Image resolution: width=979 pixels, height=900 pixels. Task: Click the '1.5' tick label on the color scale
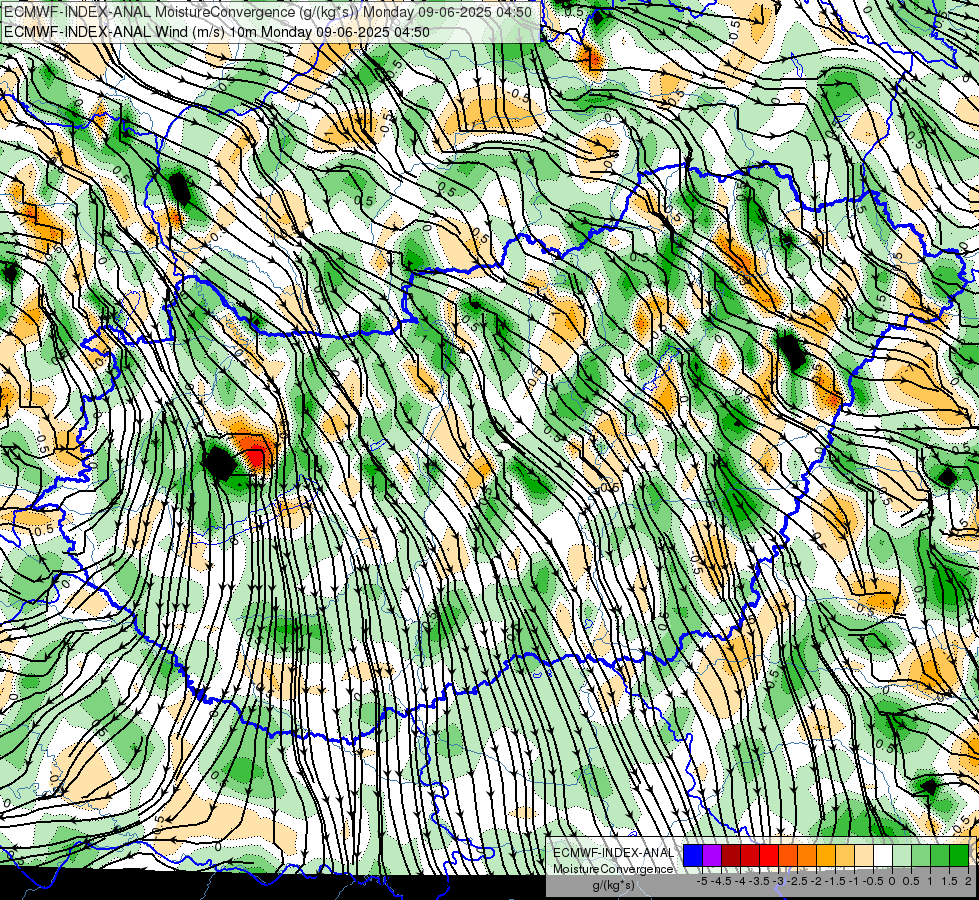pyautogui.click(x=949, y=881)
